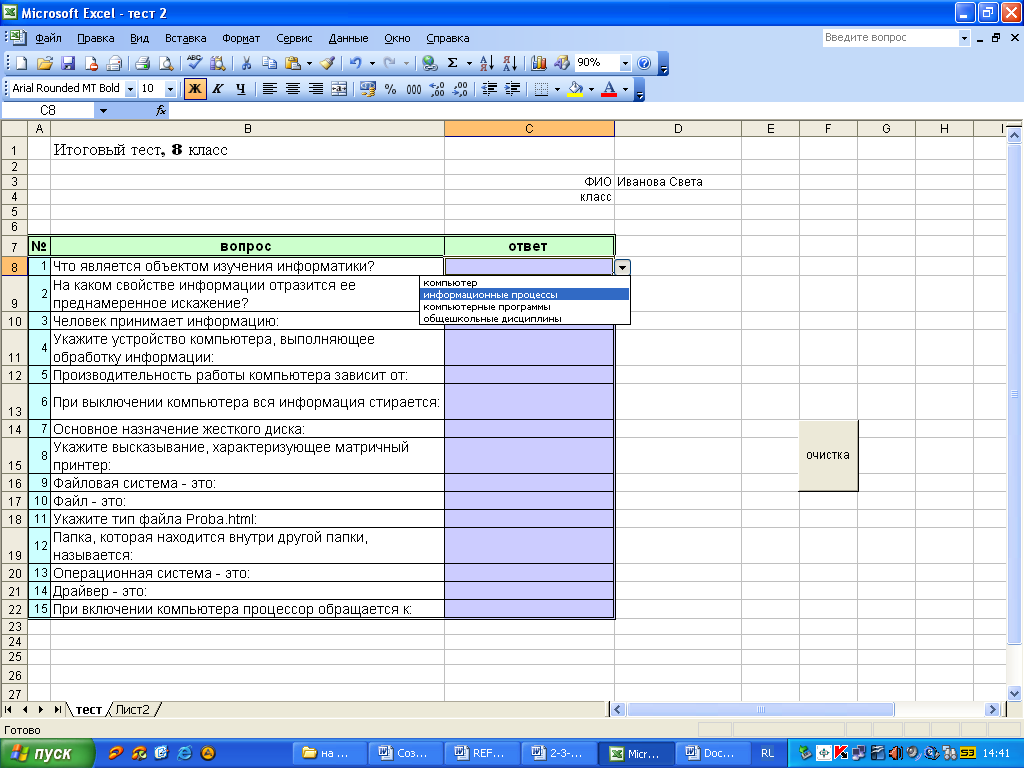This screenshot has width=1024, height=768.
Task: Toggle Bold formatting (Ж)
Action: [x=195, y=89]
